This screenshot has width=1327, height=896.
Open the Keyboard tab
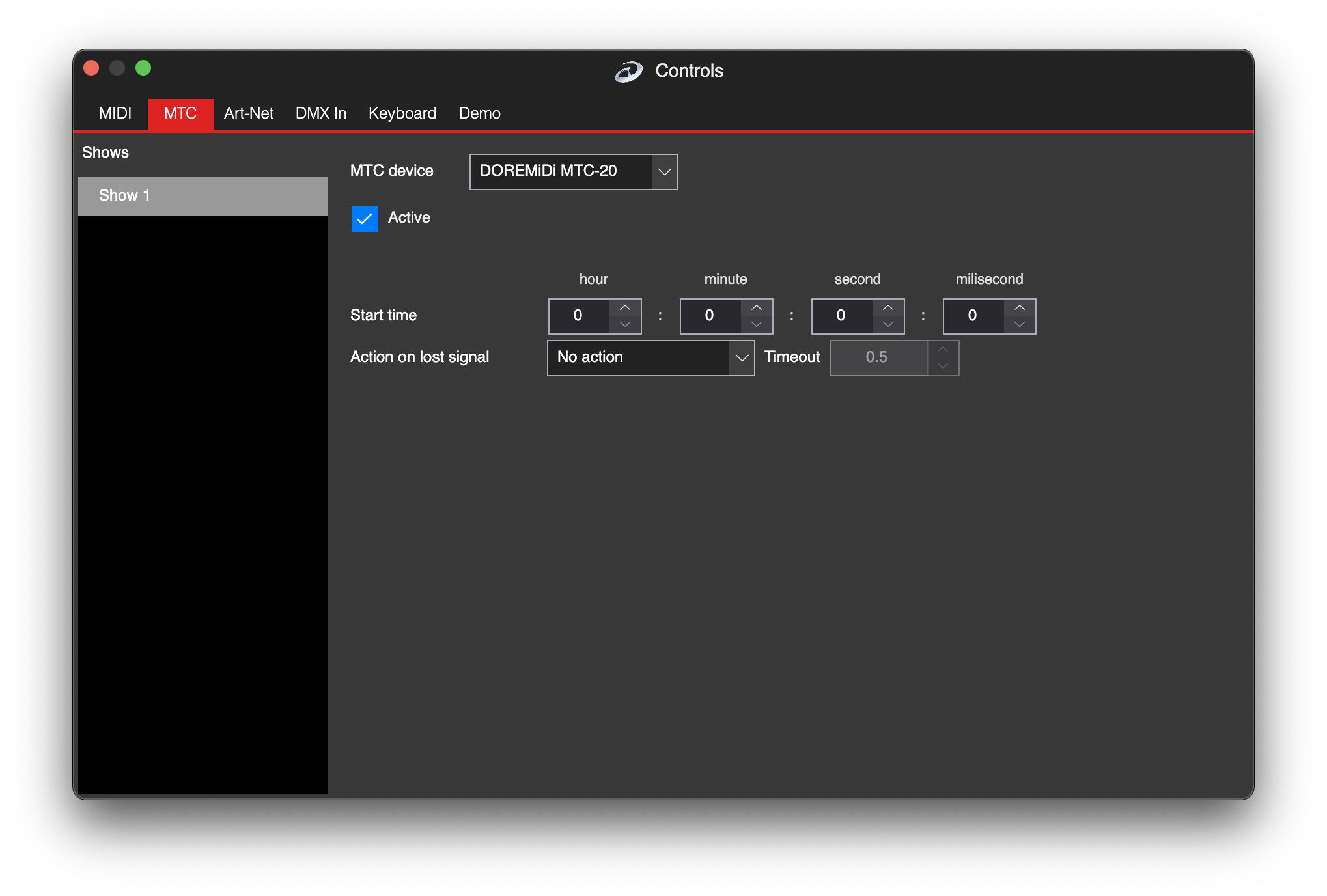pyautogui.click(x=402, y=113)
